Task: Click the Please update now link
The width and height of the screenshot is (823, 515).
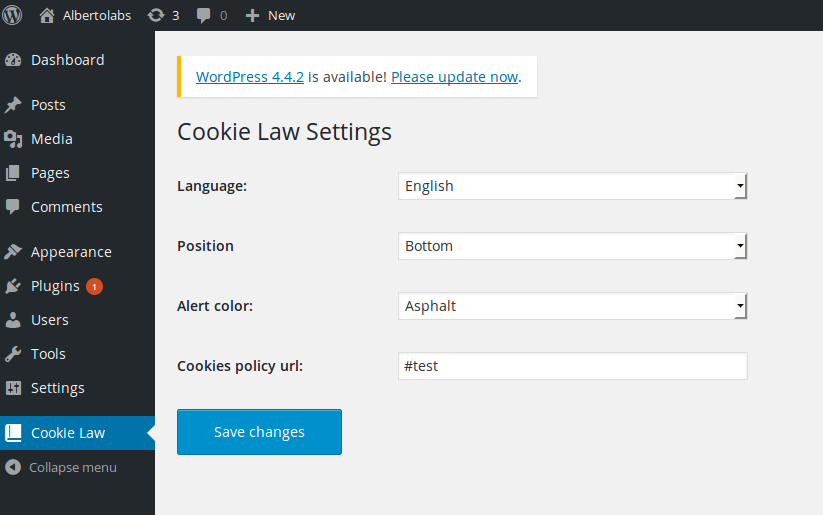Action: [x=455, y=77]
